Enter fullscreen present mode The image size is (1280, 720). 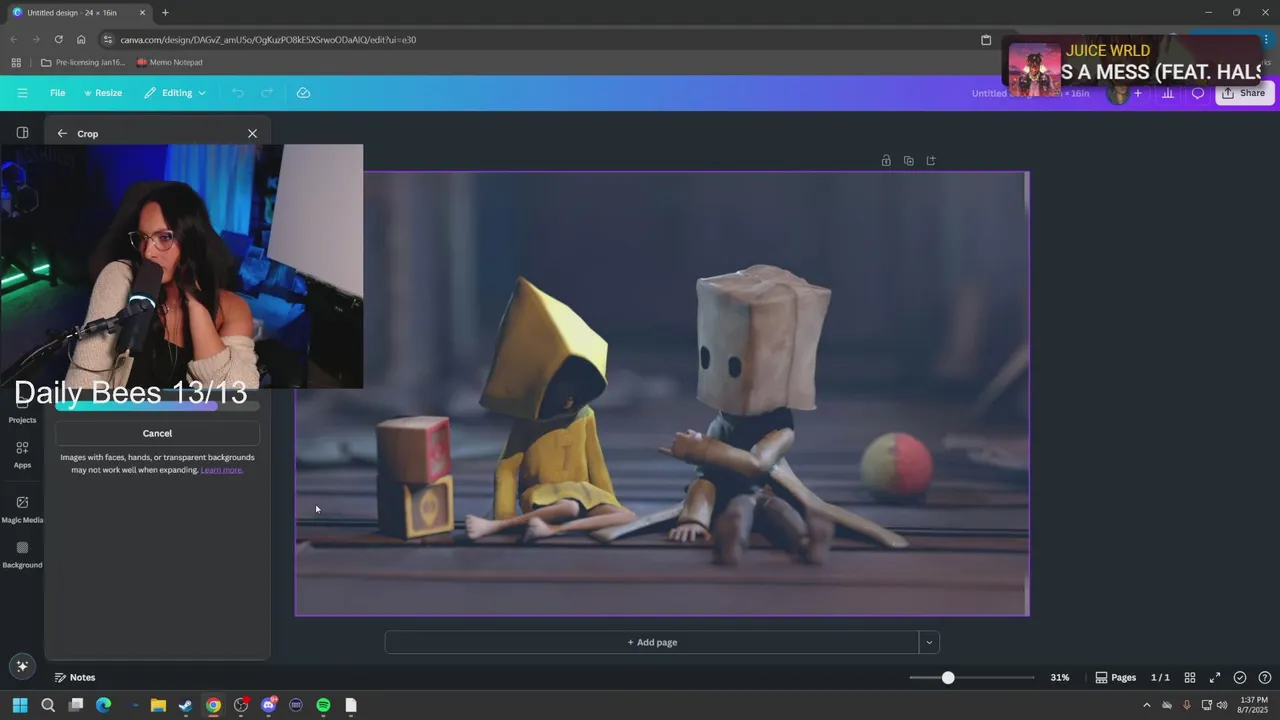pyautogui.click(x=1215, y=677)
